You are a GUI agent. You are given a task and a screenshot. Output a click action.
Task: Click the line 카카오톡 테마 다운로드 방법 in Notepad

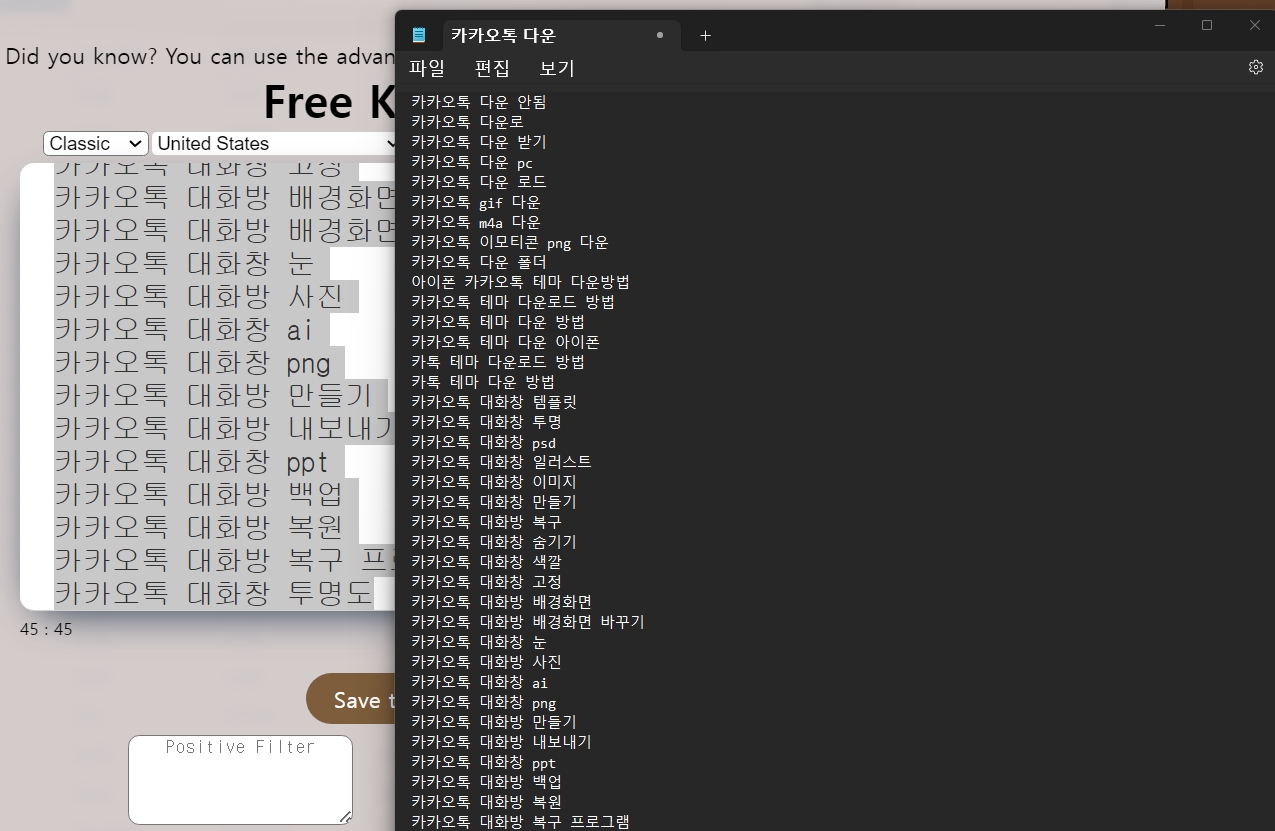click(512, 301)
